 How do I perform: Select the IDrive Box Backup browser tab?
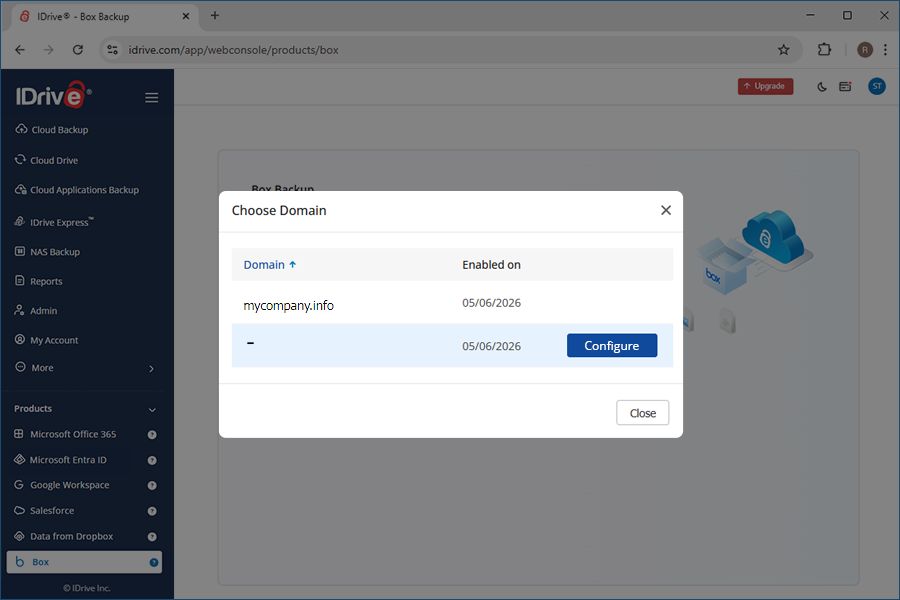click(x=104, y=17)
